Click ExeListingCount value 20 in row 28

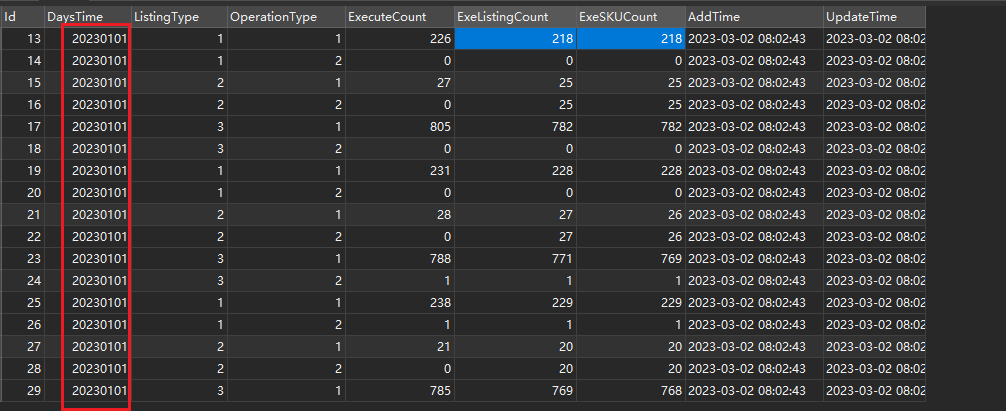pos(515,368)
